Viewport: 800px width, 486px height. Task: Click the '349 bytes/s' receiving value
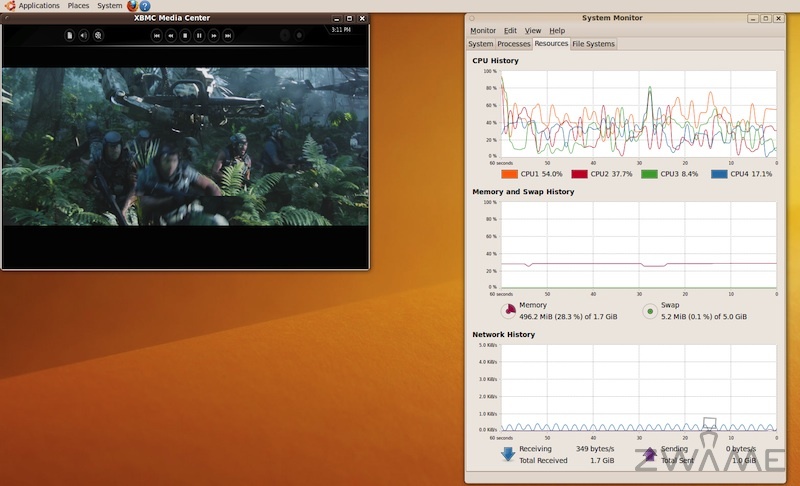[595, 449]
